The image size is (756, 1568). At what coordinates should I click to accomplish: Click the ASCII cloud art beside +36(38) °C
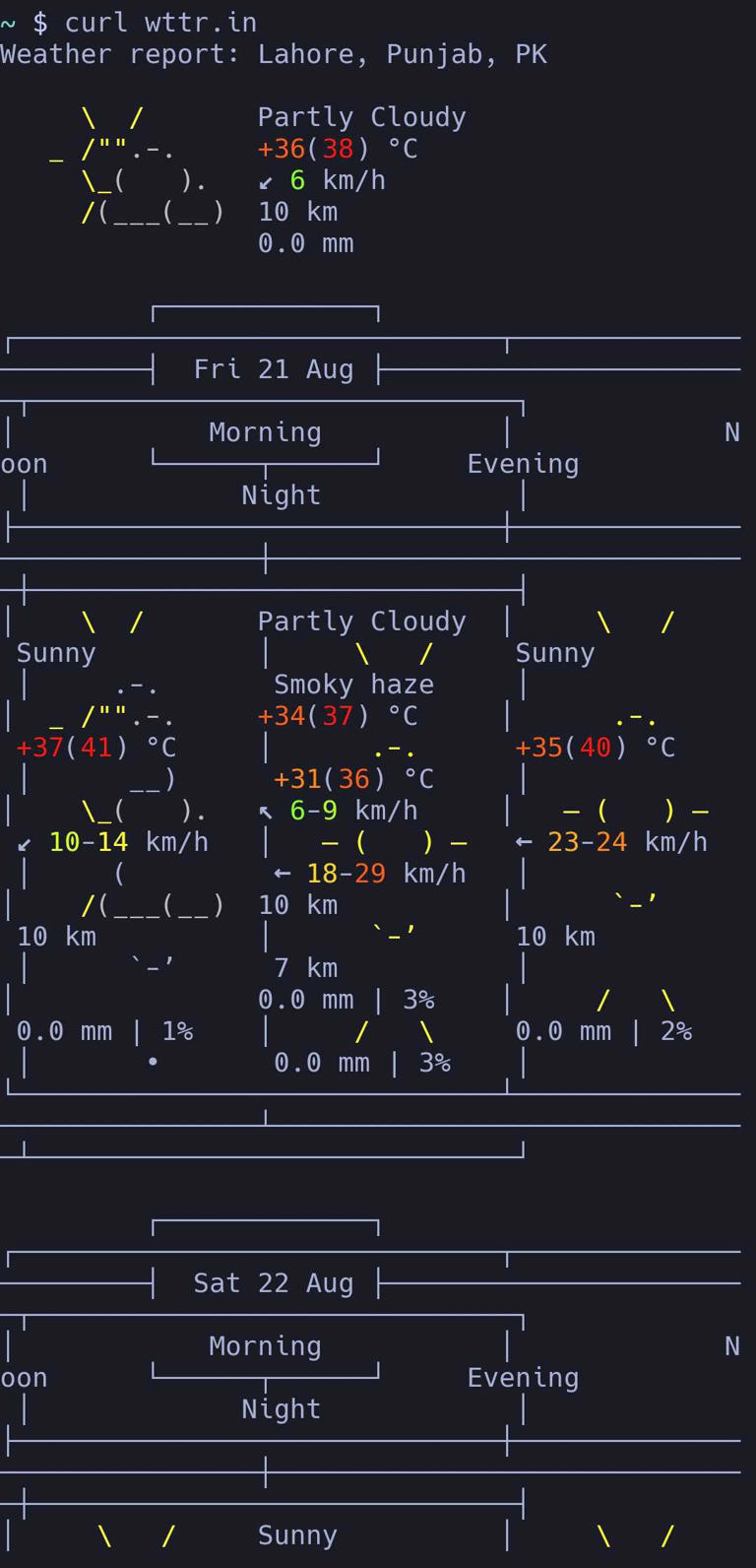click(x=138, y=164)
